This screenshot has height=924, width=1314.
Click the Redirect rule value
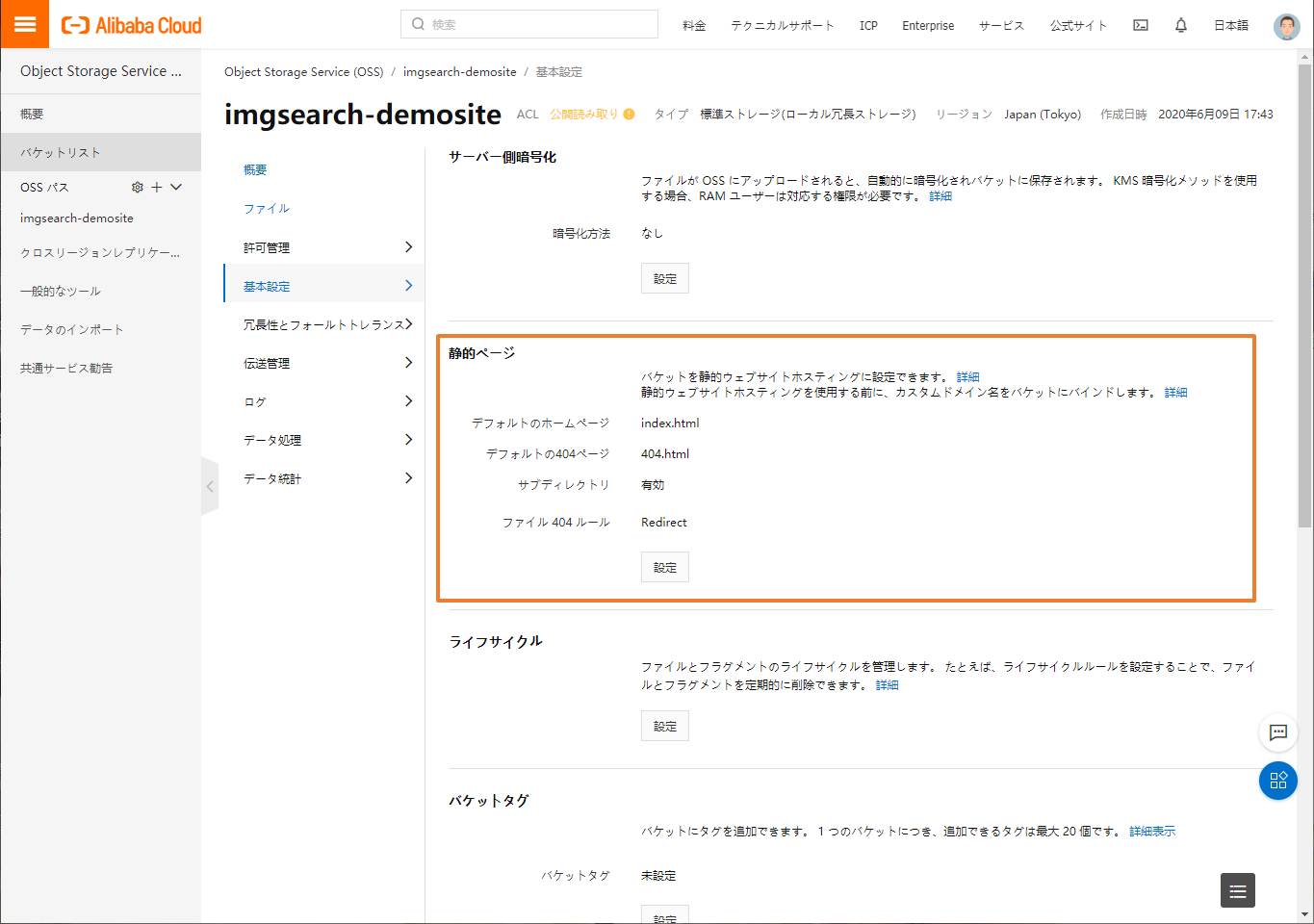click(x=664, y=523)
